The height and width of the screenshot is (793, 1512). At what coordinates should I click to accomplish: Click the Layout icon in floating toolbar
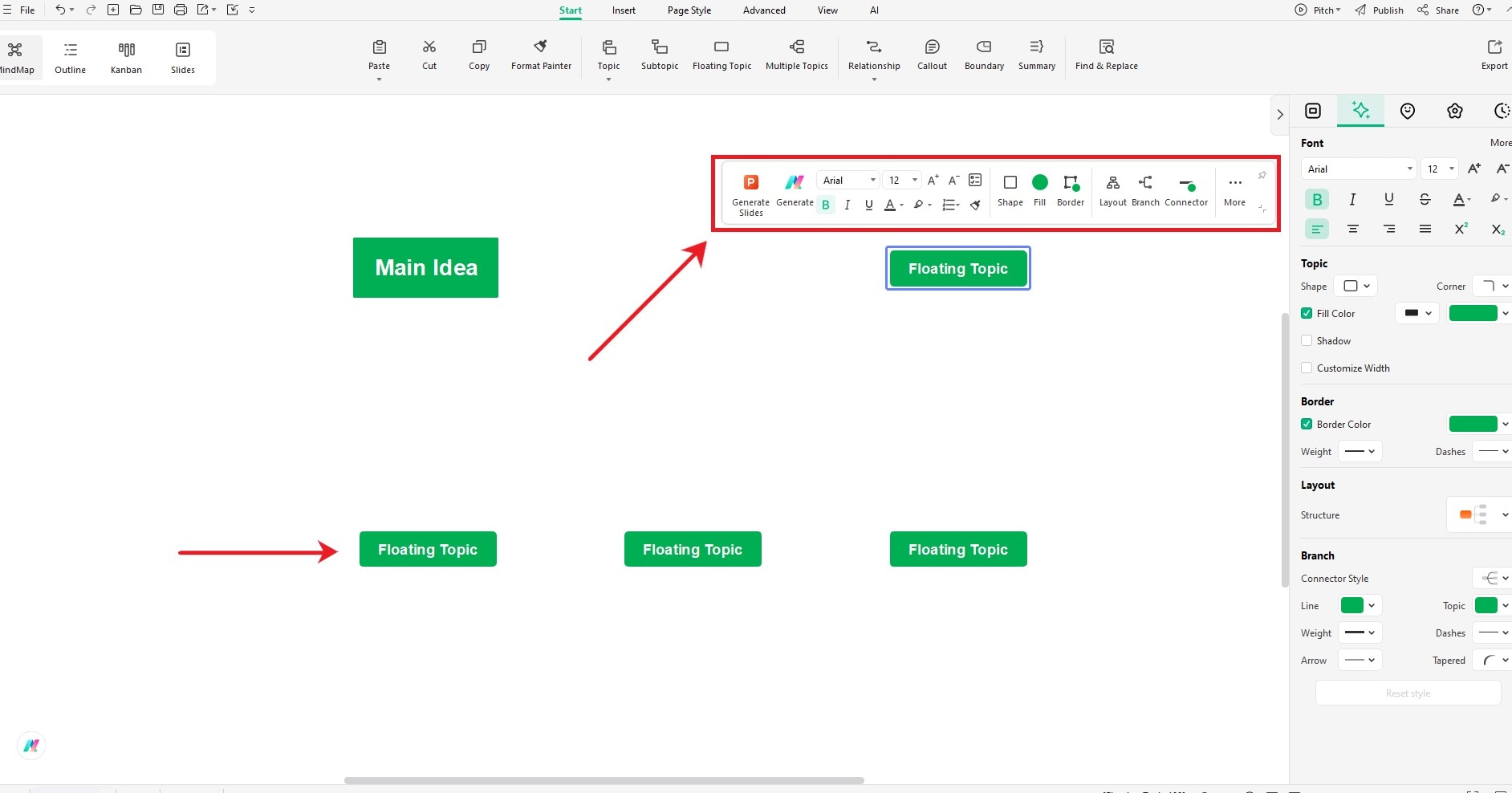pos(1113,182)
